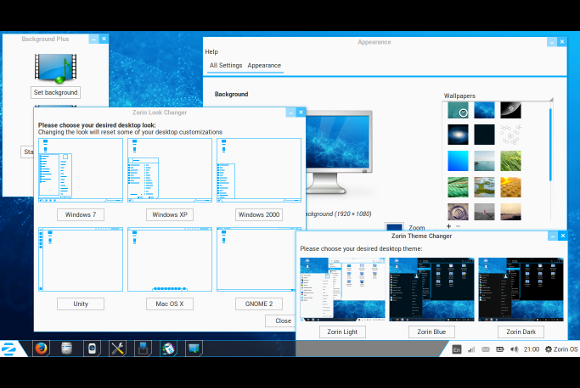
Task: Click the Zorin Blue theme preview image
Action: coord(432,289)
